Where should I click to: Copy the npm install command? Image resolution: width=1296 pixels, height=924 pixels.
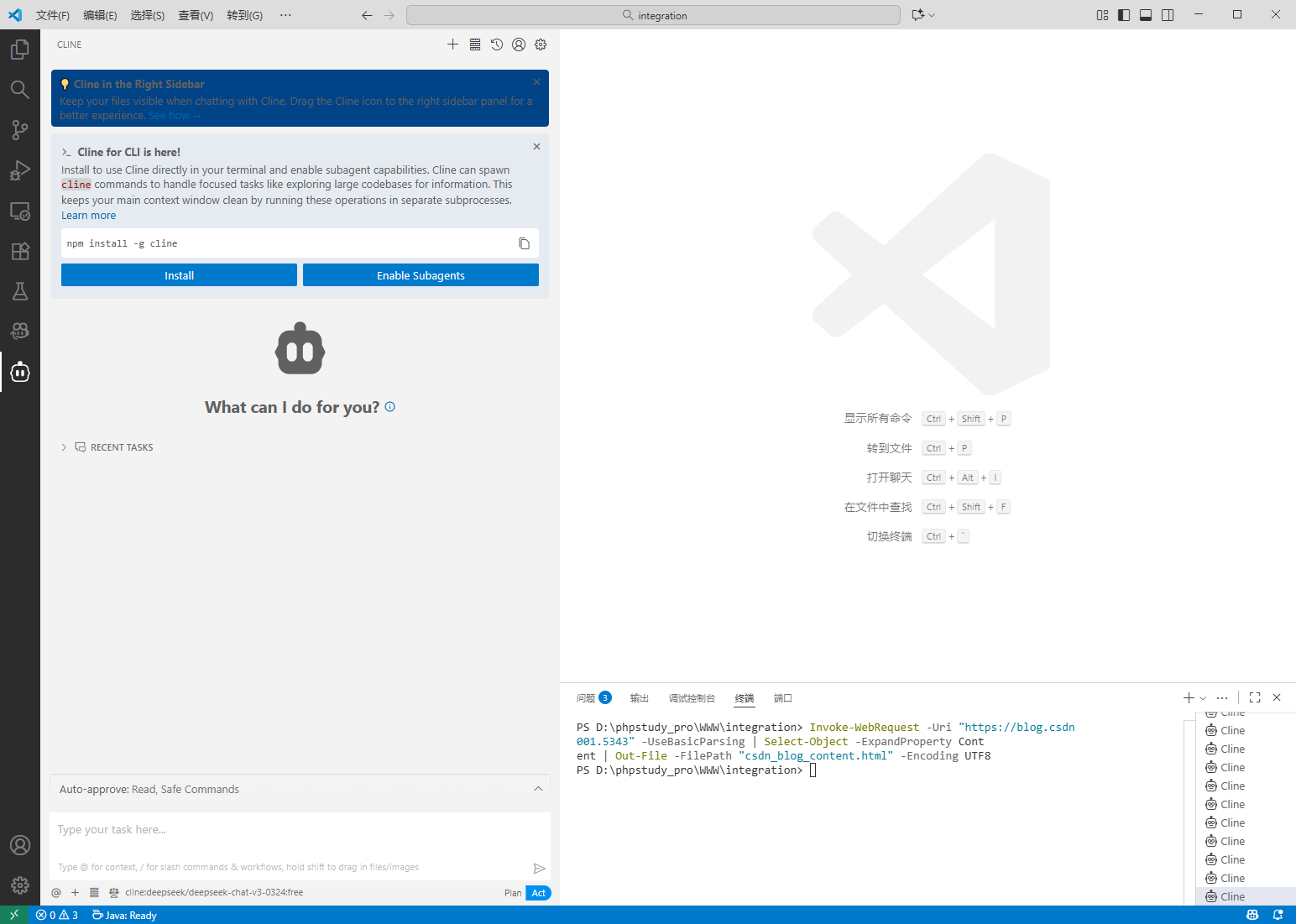pyautogui.click(x=524, y=243)
